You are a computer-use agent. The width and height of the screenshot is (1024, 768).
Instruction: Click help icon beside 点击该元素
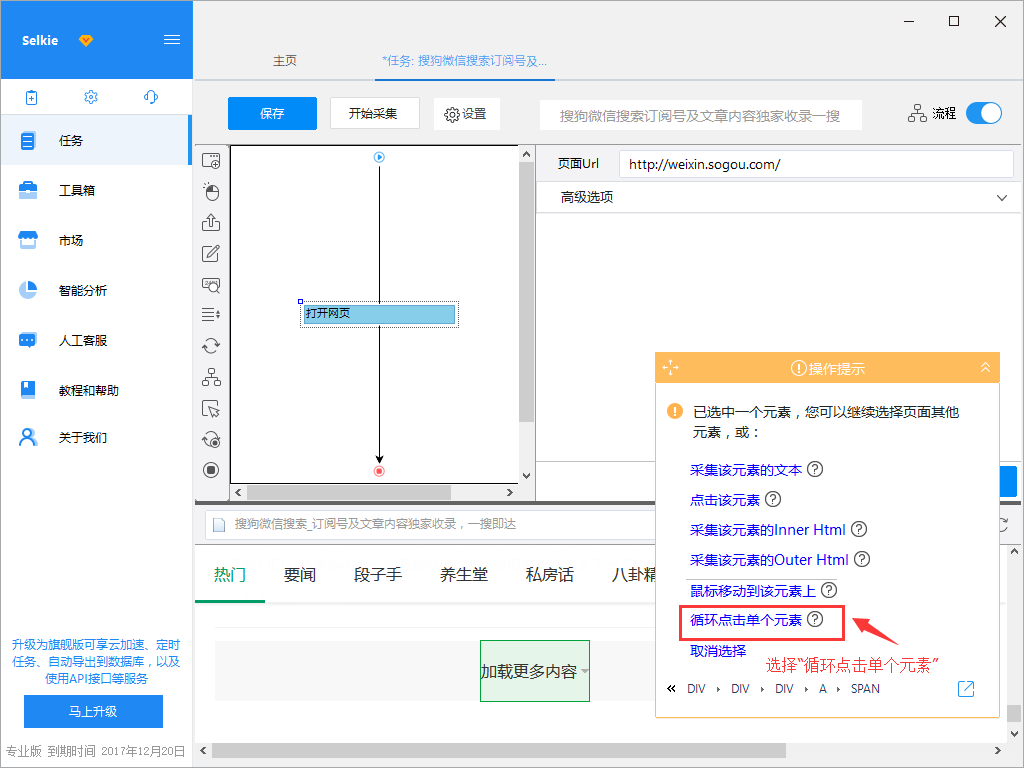pyautogui.click(x=773, y=500)
